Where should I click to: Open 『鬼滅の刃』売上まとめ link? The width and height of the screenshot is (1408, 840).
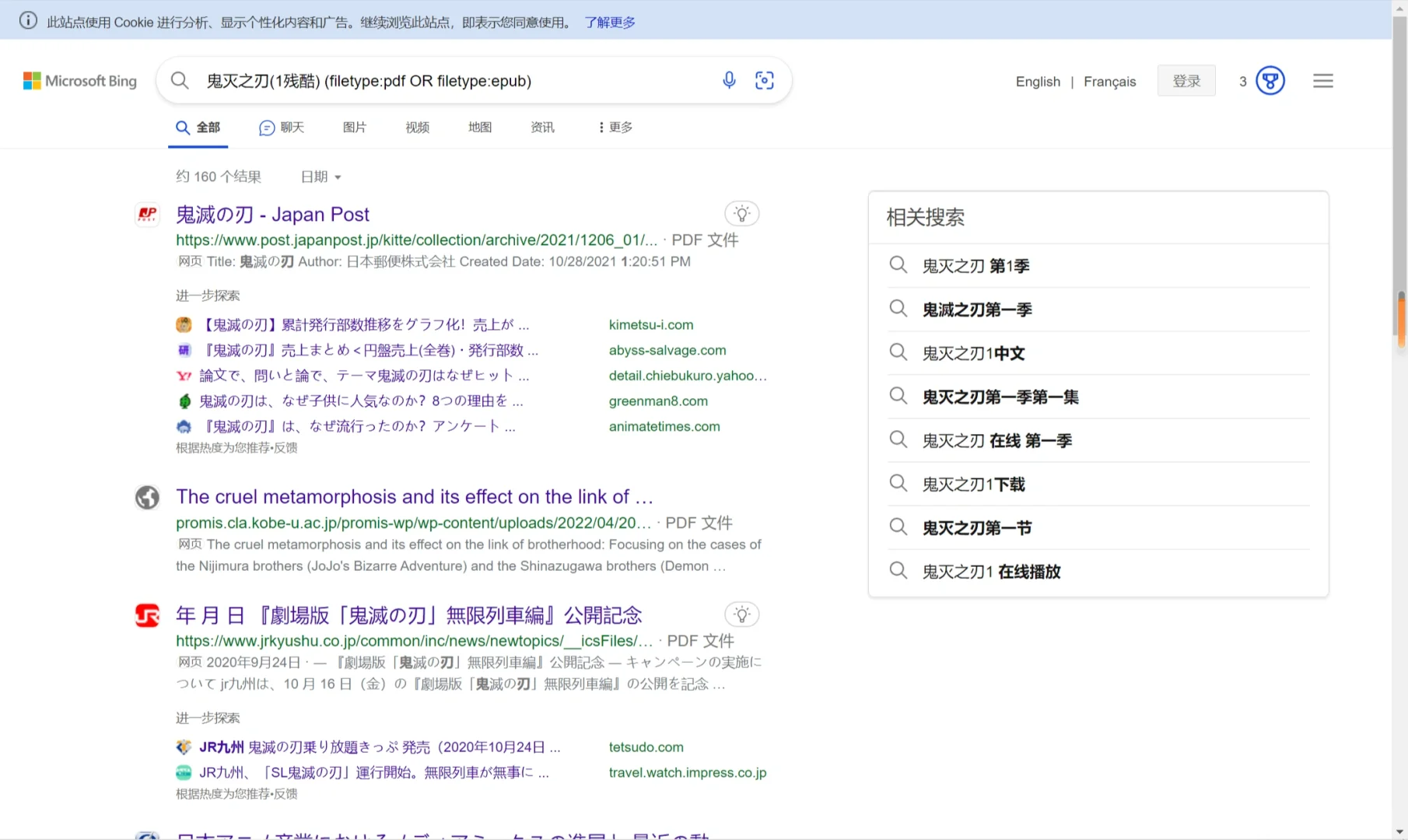369,350
